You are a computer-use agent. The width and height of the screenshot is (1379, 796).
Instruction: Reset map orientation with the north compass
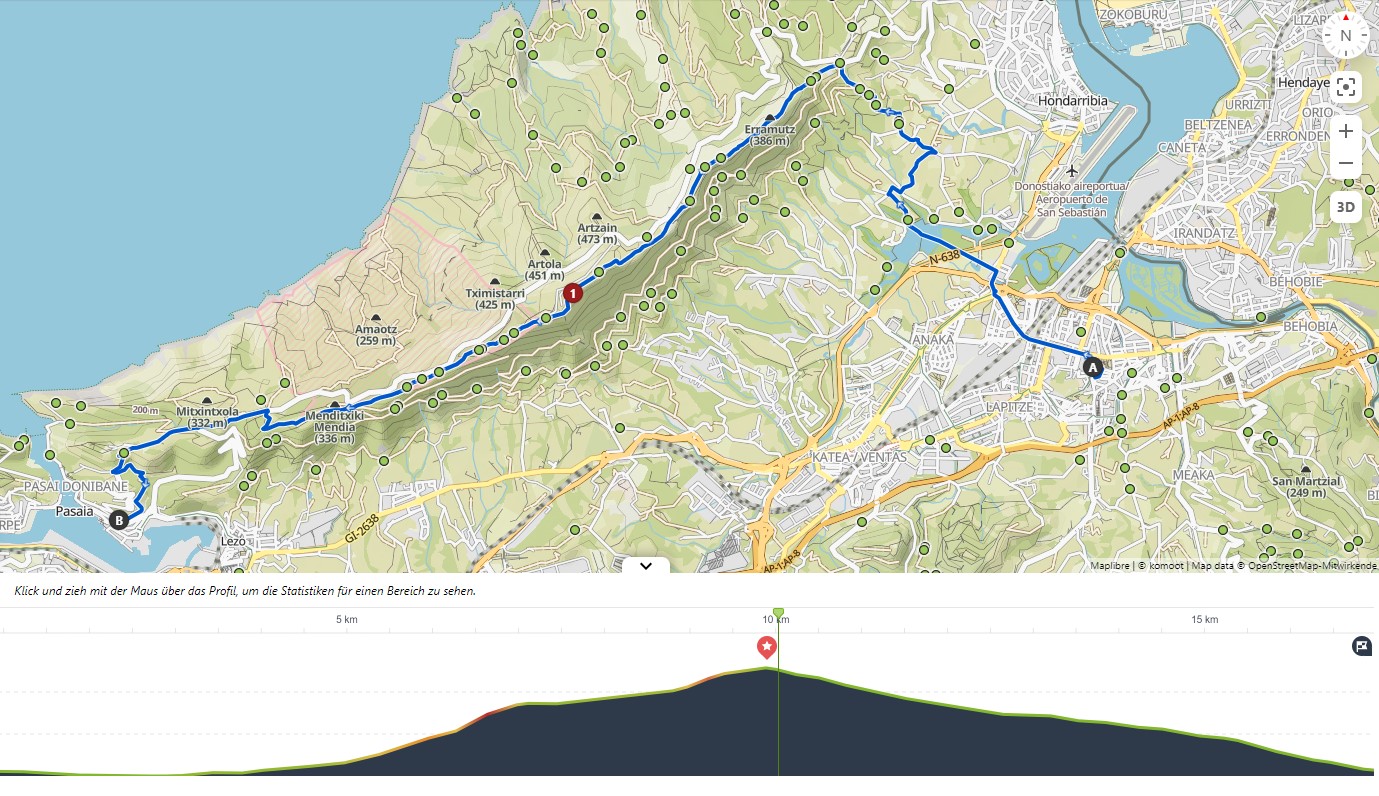pyautogui.click(x=1345, y=36)
